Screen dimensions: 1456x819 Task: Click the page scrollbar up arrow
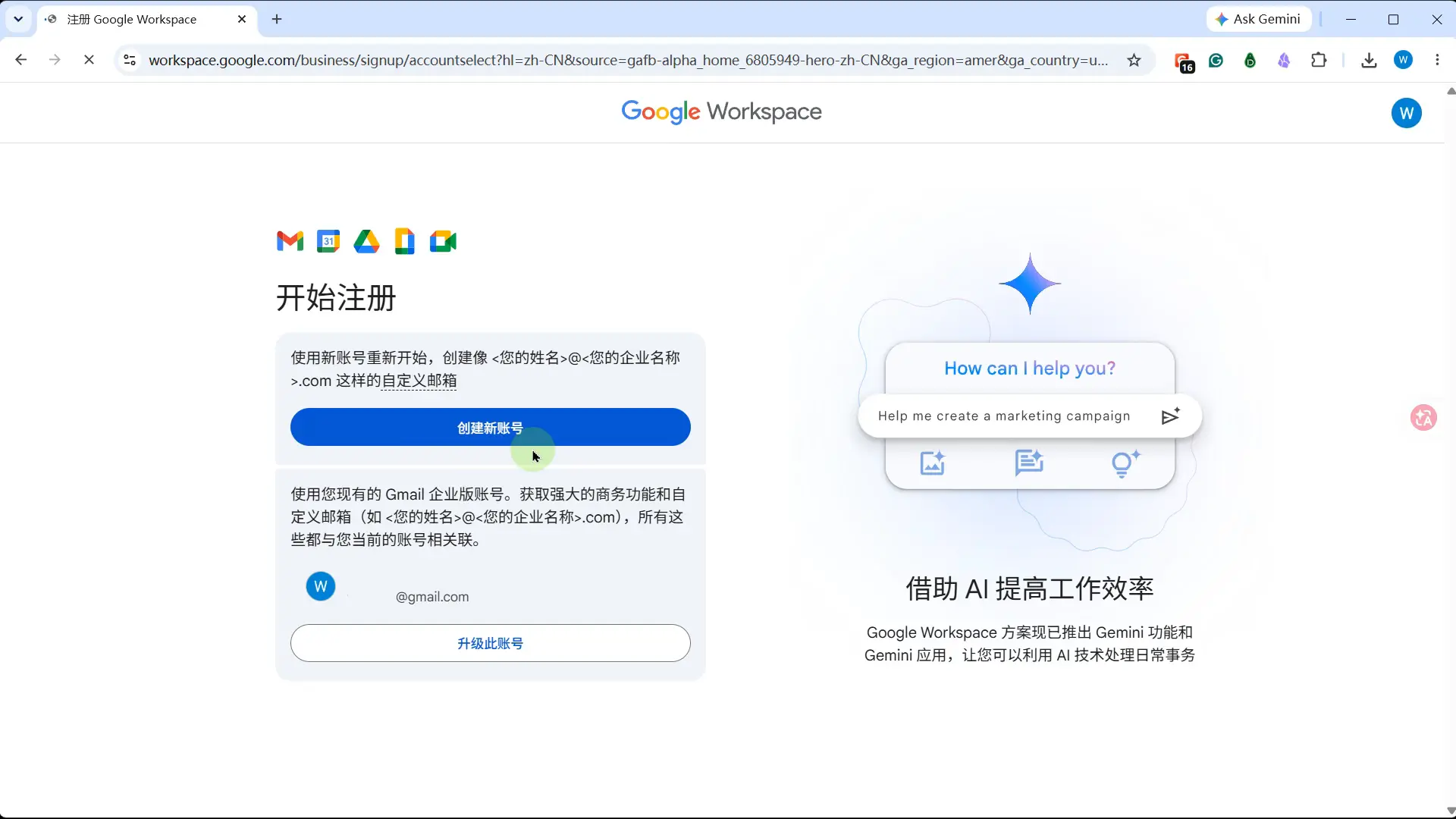click(x=1451, y=91)
